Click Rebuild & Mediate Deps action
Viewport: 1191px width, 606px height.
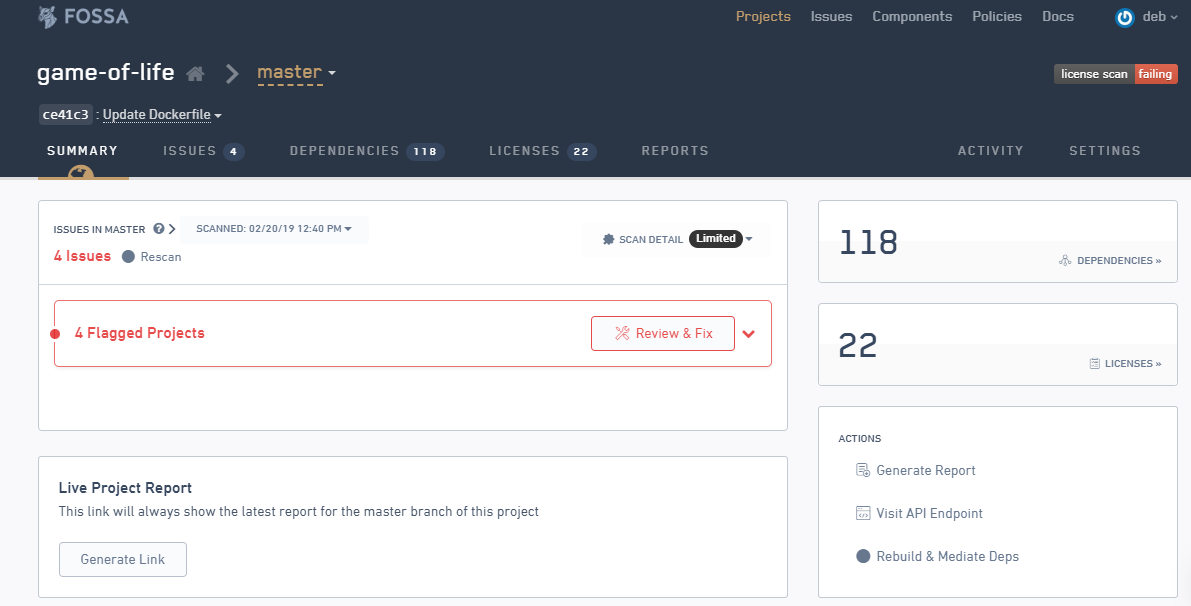coord(937,557)
